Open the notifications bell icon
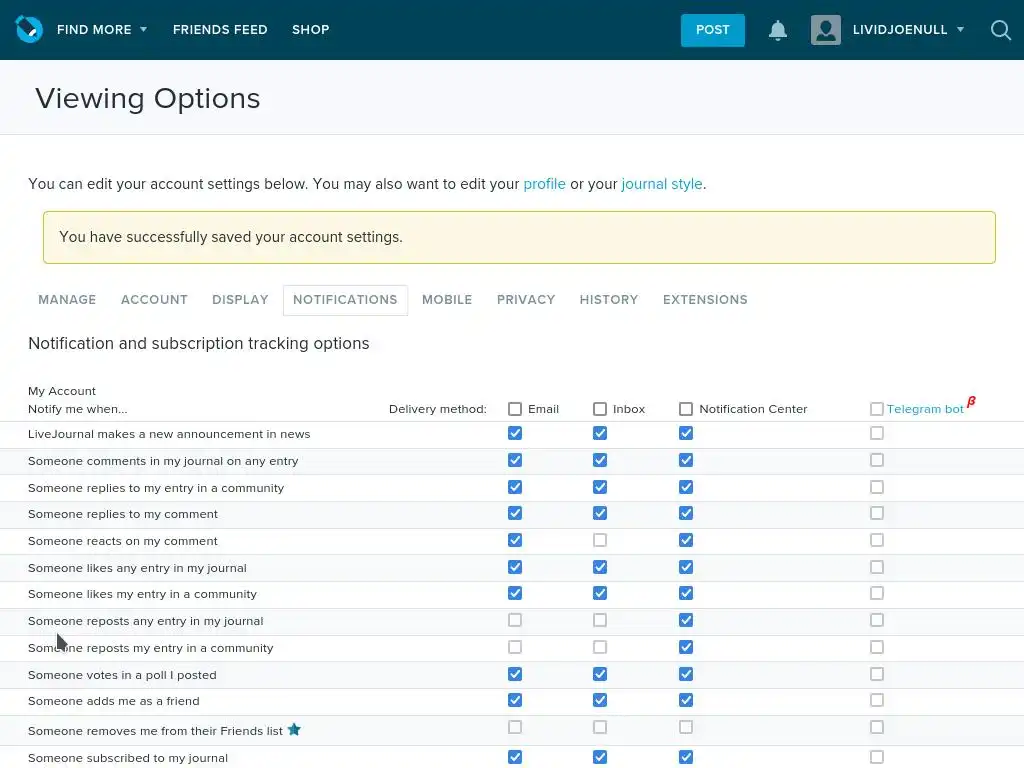Viewport: 1024px width, 768px height. [x=778, y=30]
